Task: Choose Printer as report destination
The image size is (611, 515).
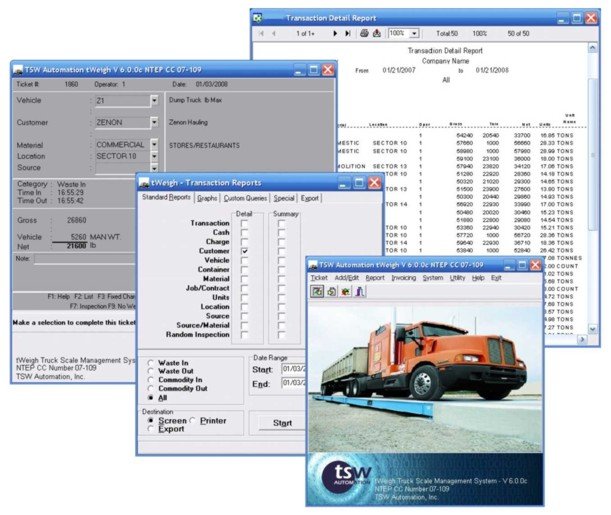Action: (192, 421)
